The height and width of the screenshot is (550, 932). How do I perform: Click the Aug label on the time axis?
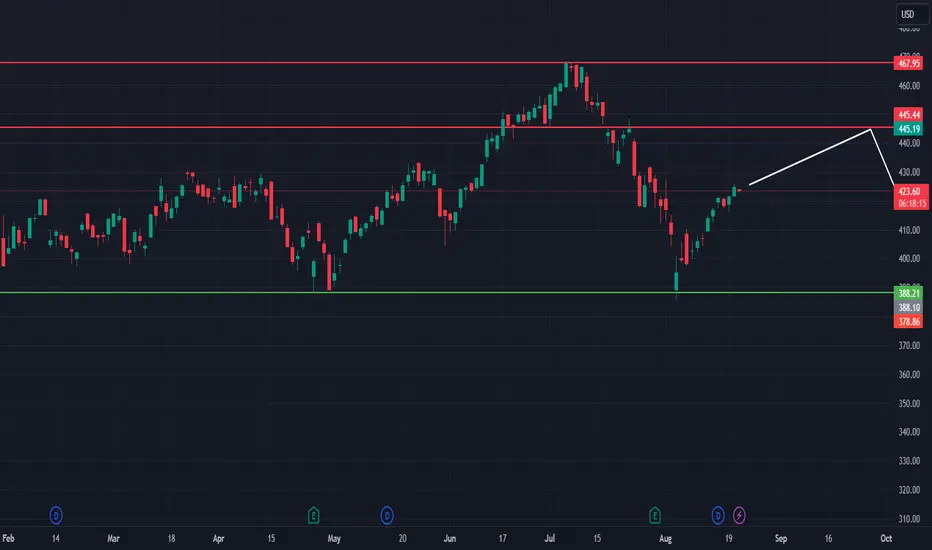(665, 538)
